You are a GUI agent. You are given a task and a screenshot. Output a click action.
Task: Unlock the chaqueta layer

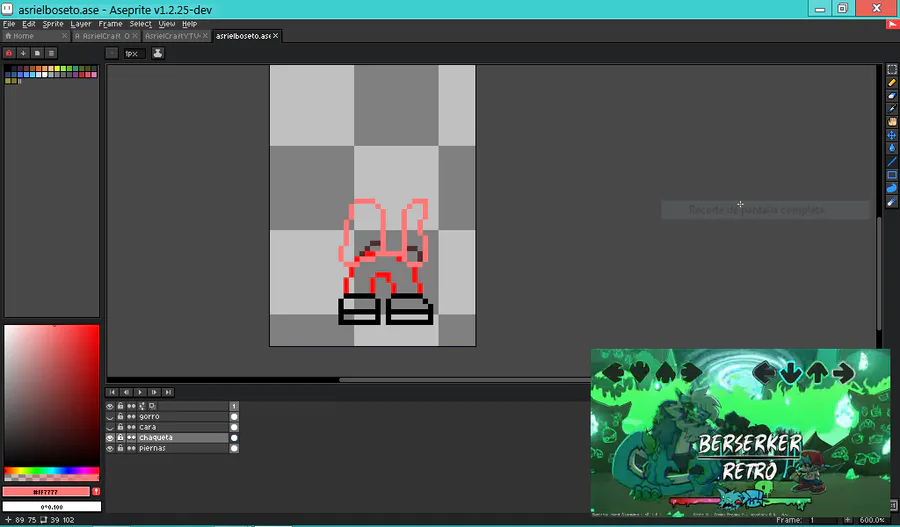click(x=121, y=437)
